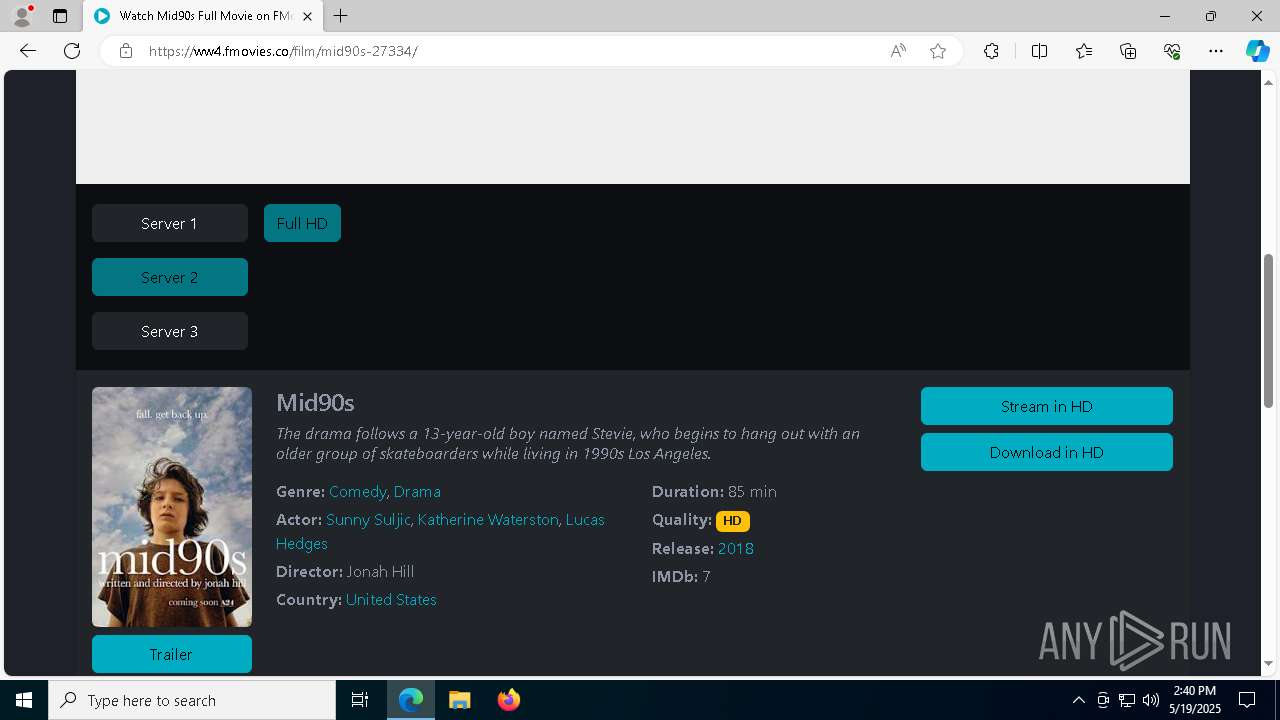Play the Trailer
This screenshot has width=1280, height=720.
(x=172, y=654)
